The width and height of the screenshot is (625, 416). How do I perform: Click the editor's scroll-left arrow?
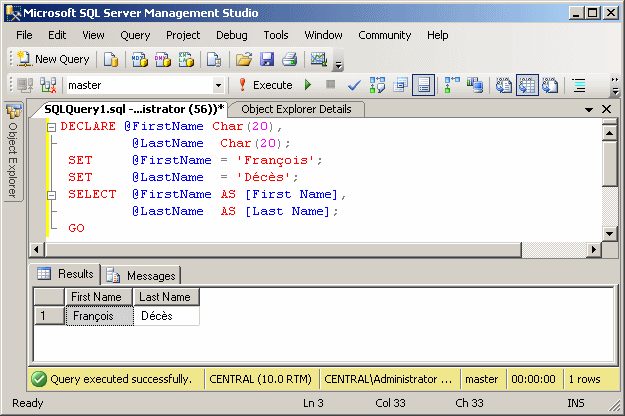click(x=37, y=250)
